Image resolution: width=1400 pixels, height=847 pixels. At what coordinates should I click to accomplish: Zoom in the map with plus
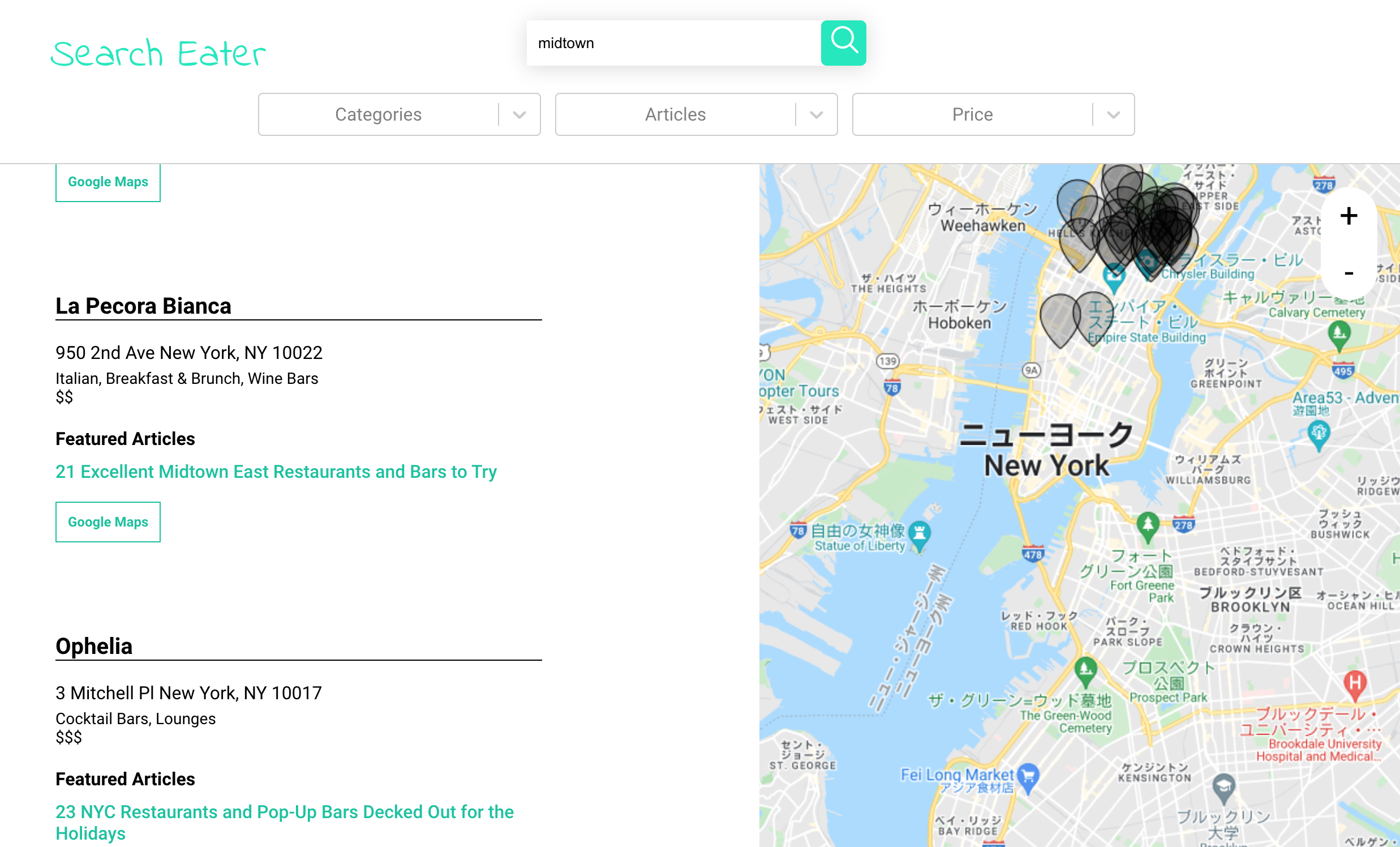point(1349,216)
